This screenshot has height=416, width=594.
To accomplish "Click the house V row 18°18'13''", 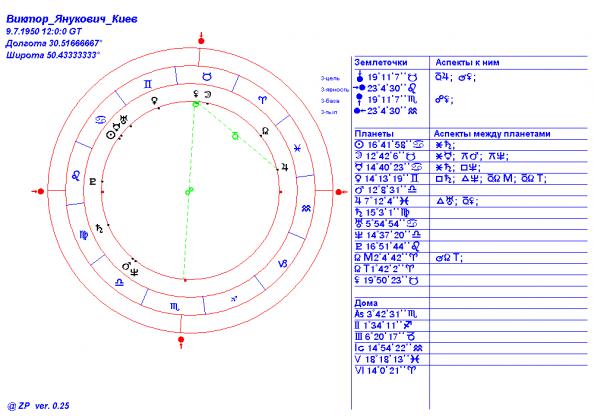I will (387, 359).
